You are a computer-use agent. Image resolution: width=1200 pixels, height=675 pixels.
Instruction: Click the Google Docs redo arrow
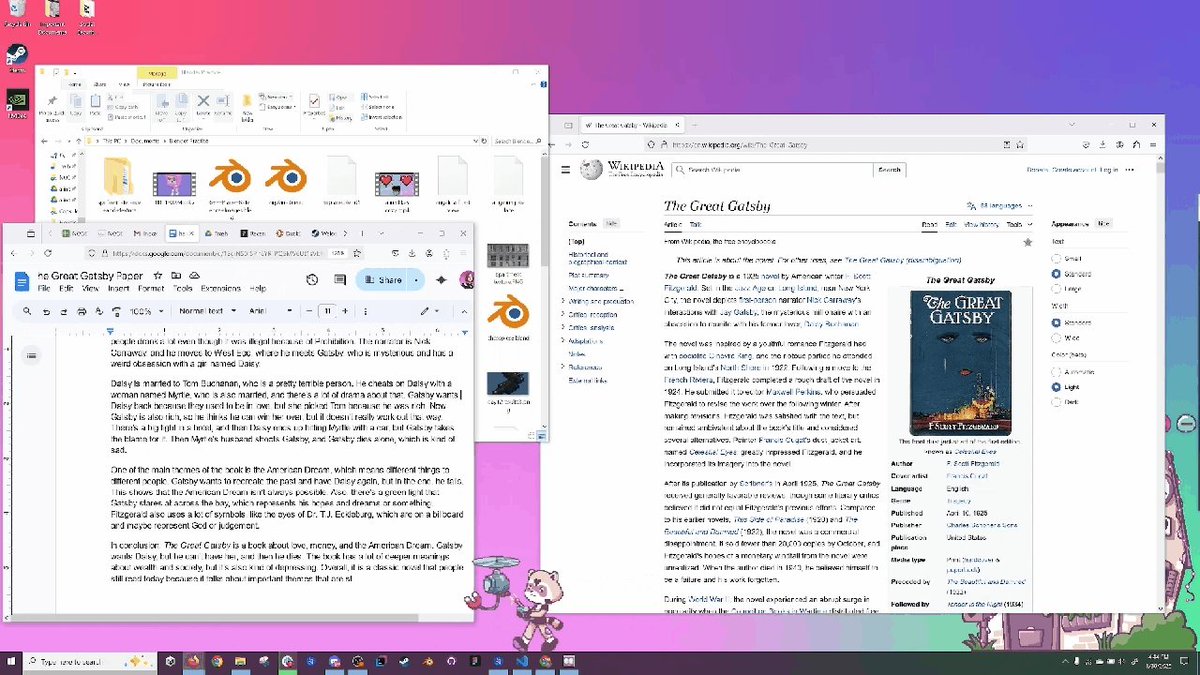click(x=64, y=312)
